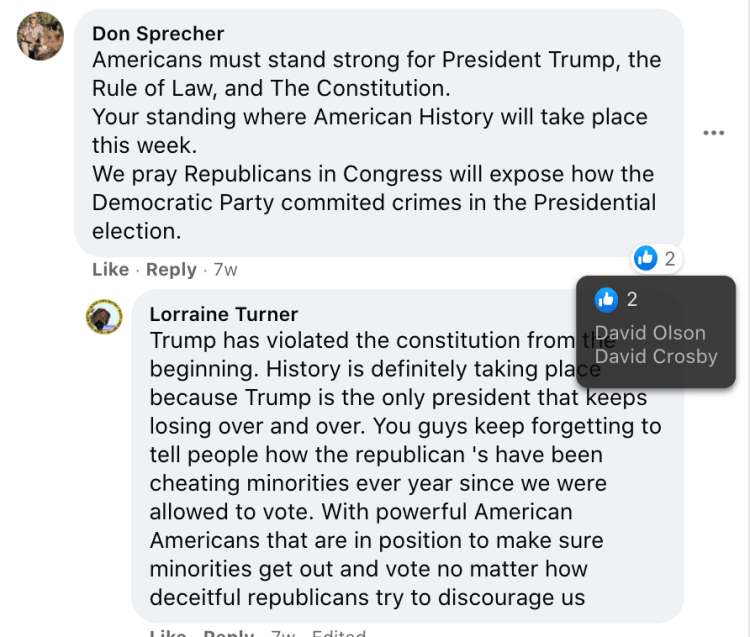Select David Olson in the reactions tooltip

[650, 333]
